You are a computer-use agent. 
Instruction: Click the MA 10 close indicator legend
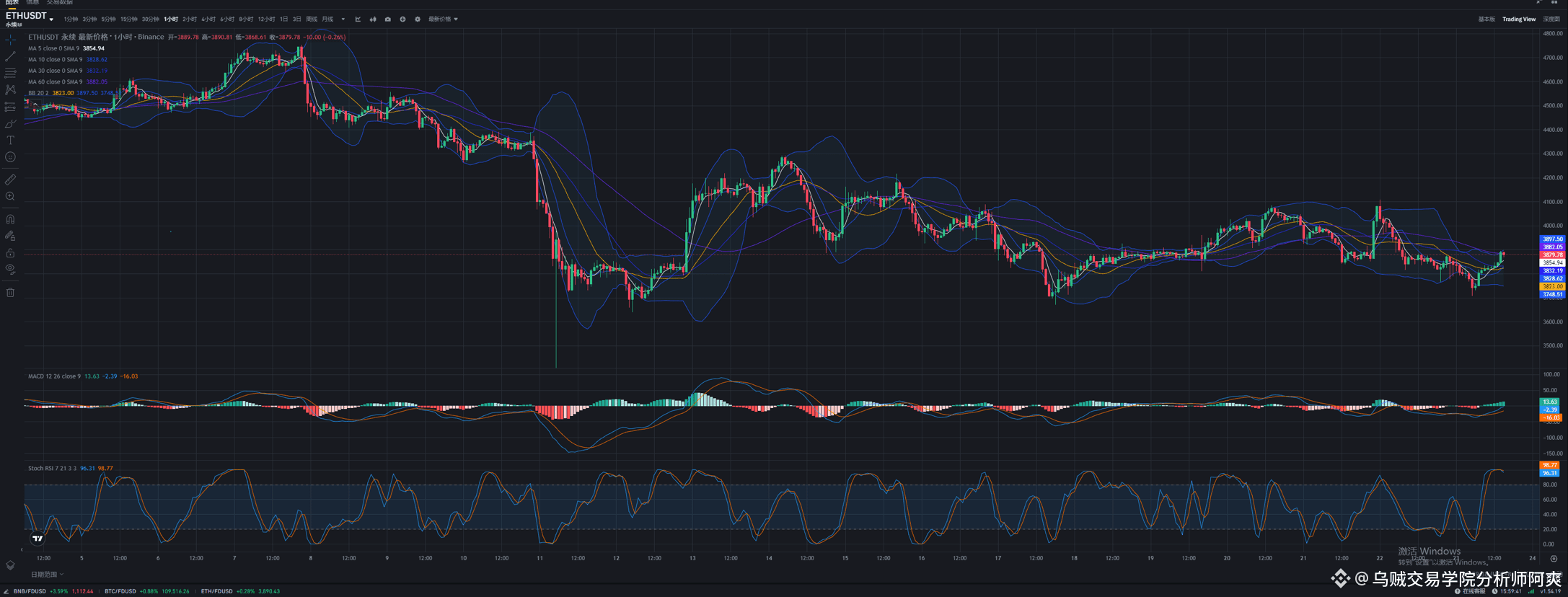tap(68, 60)
